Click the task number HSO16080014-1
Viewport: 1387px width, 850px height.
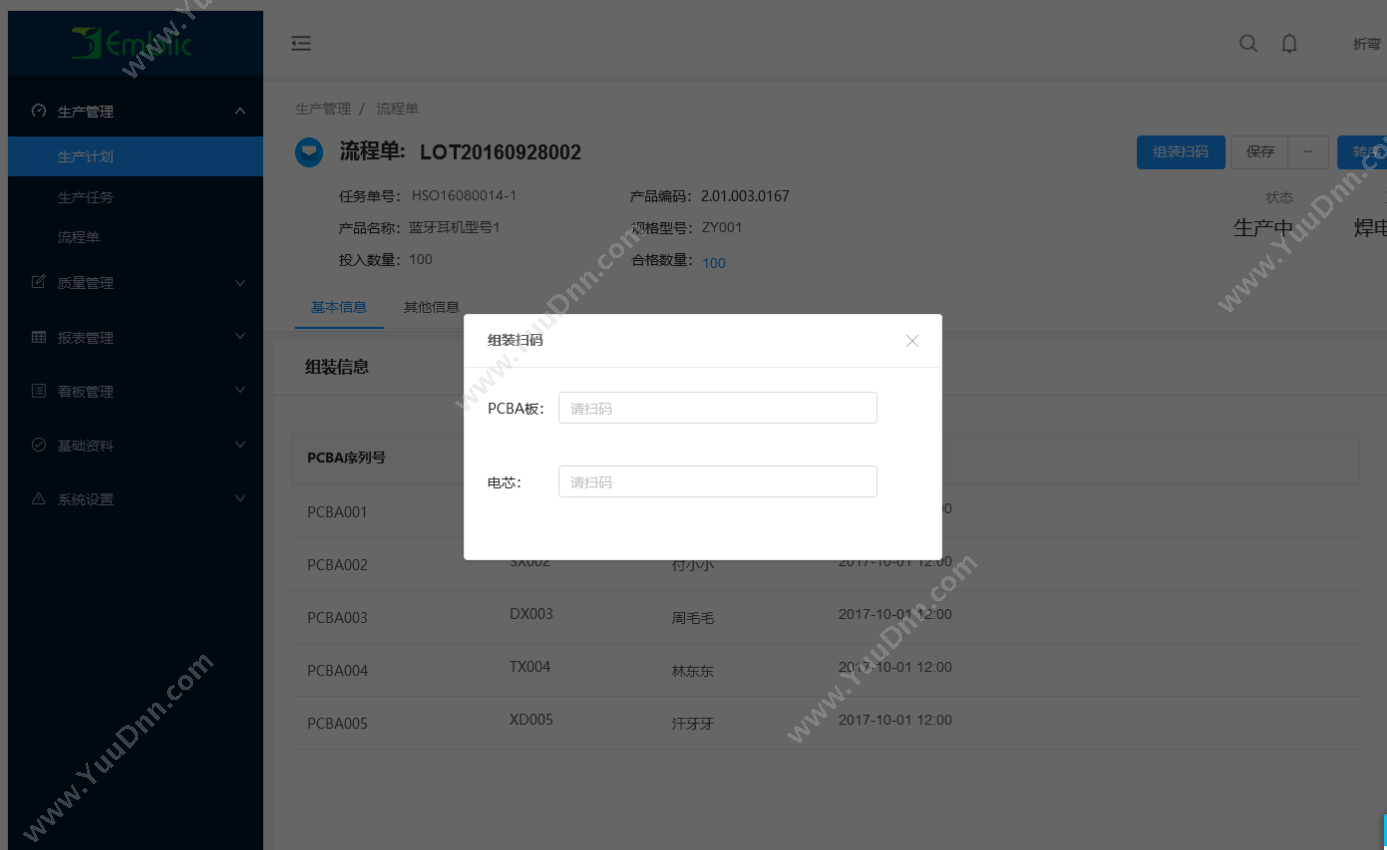464,196
